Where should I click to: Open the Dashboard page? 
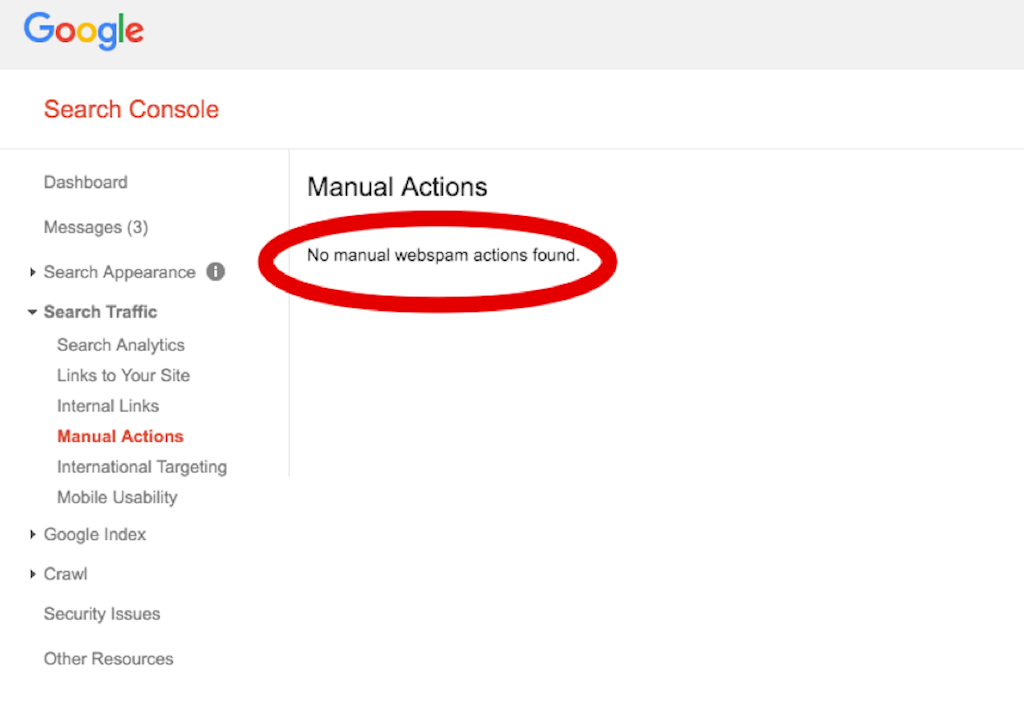[85, 182]
